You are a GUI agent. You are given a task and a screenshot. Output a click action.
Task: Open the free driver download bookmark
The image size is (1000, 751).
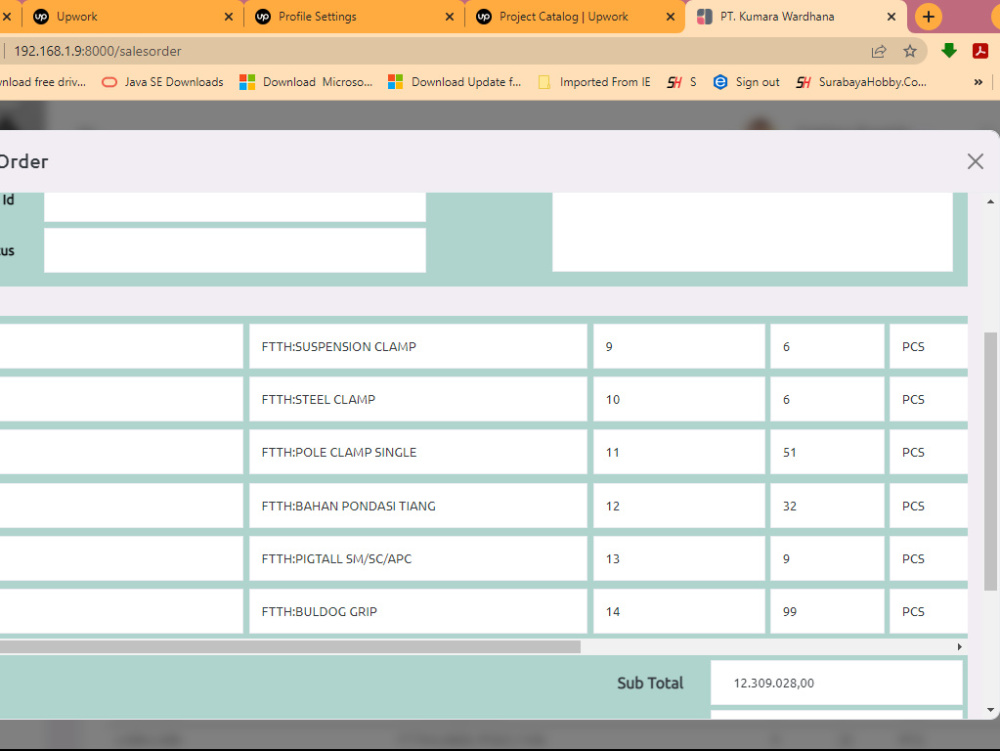(43, 82)
